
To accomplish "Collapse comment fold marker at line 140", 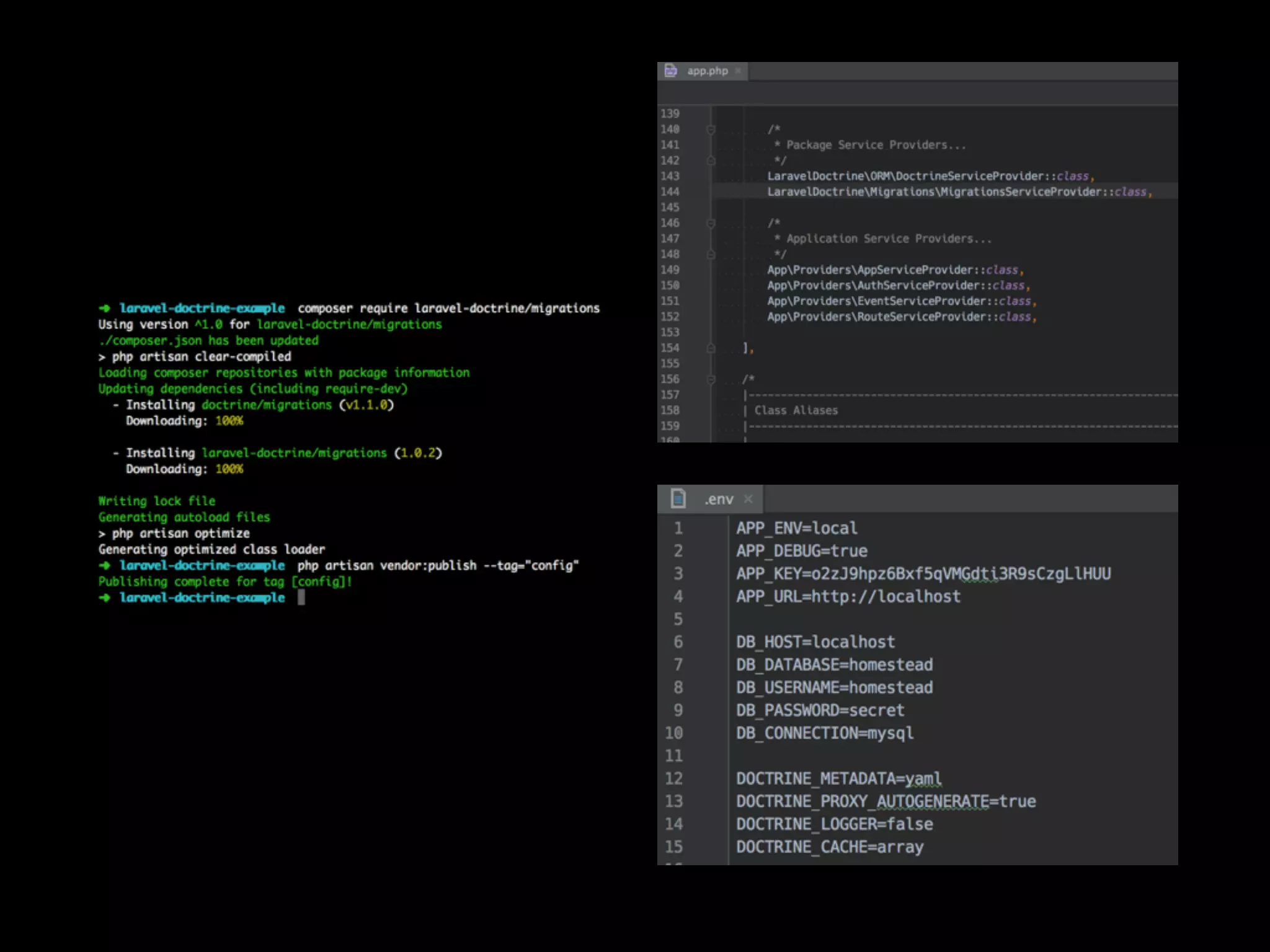I will 711,130.
